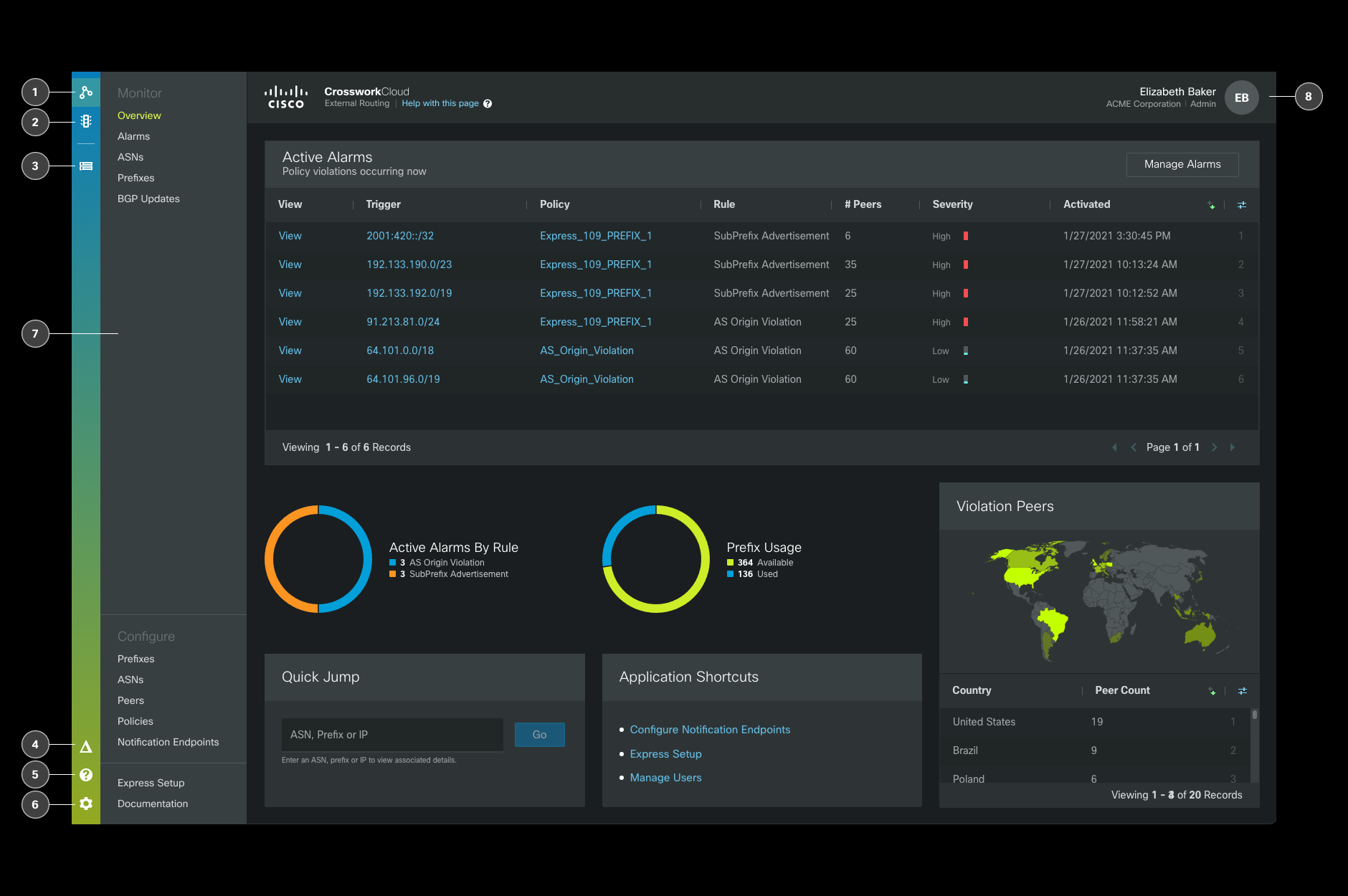Focus the ASN, Prefix or IP input
The image size is (1348, 896).
click(x=392, y=735)
